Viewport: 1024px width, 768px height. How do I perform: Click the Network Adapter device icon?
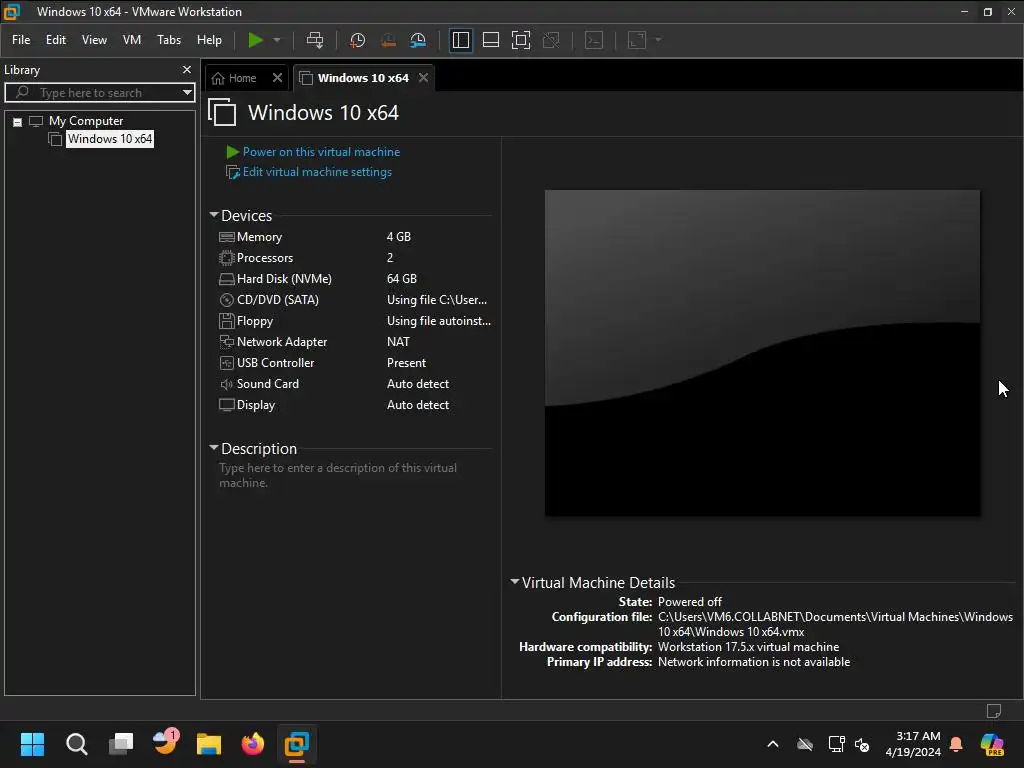[227, 342]
